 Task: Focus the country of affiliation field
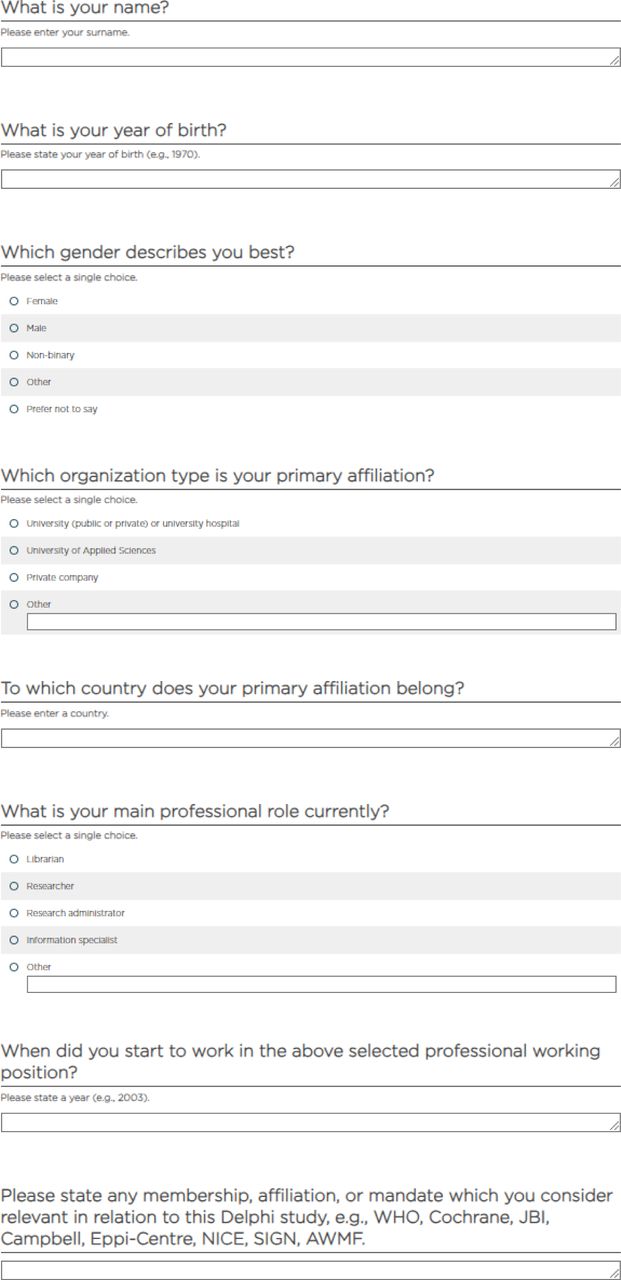click(x=310, y=738)
